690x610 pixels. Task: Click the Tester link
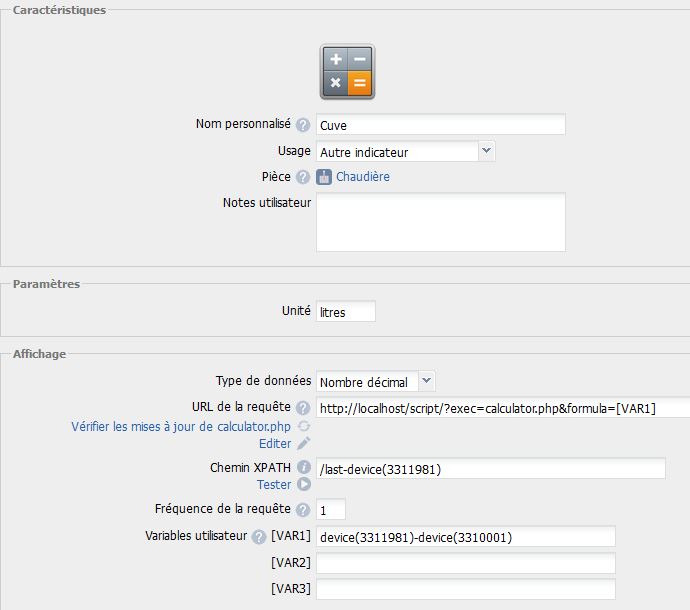click(x=274, y=484)
